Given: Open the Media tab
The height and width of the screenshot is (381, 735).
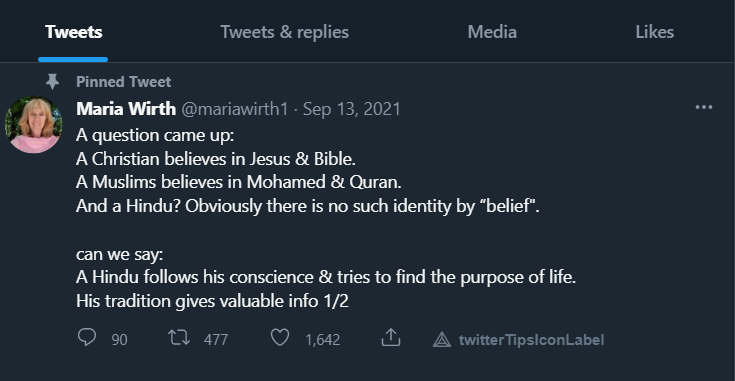Looking at the screenshot, I should point(492,32).
